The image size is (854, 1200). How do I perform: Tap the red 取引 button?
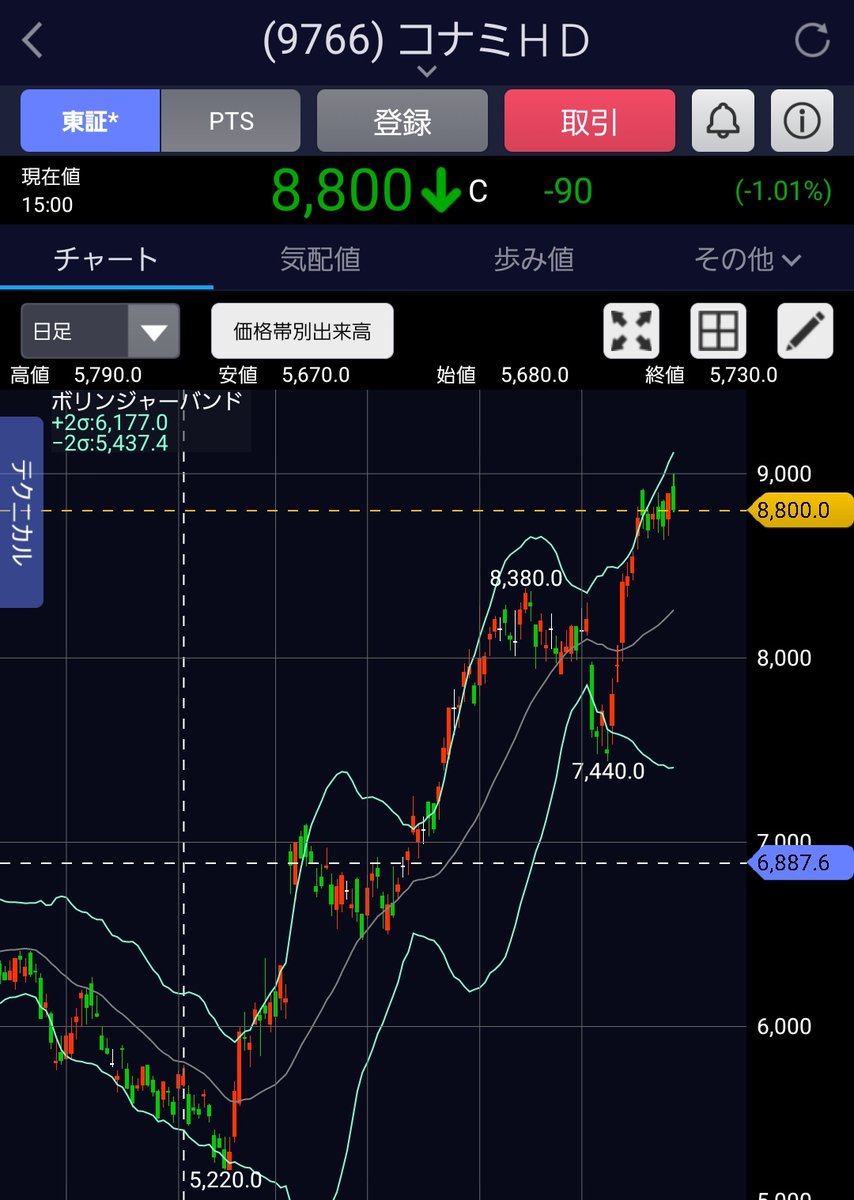(x=590, y=121)
